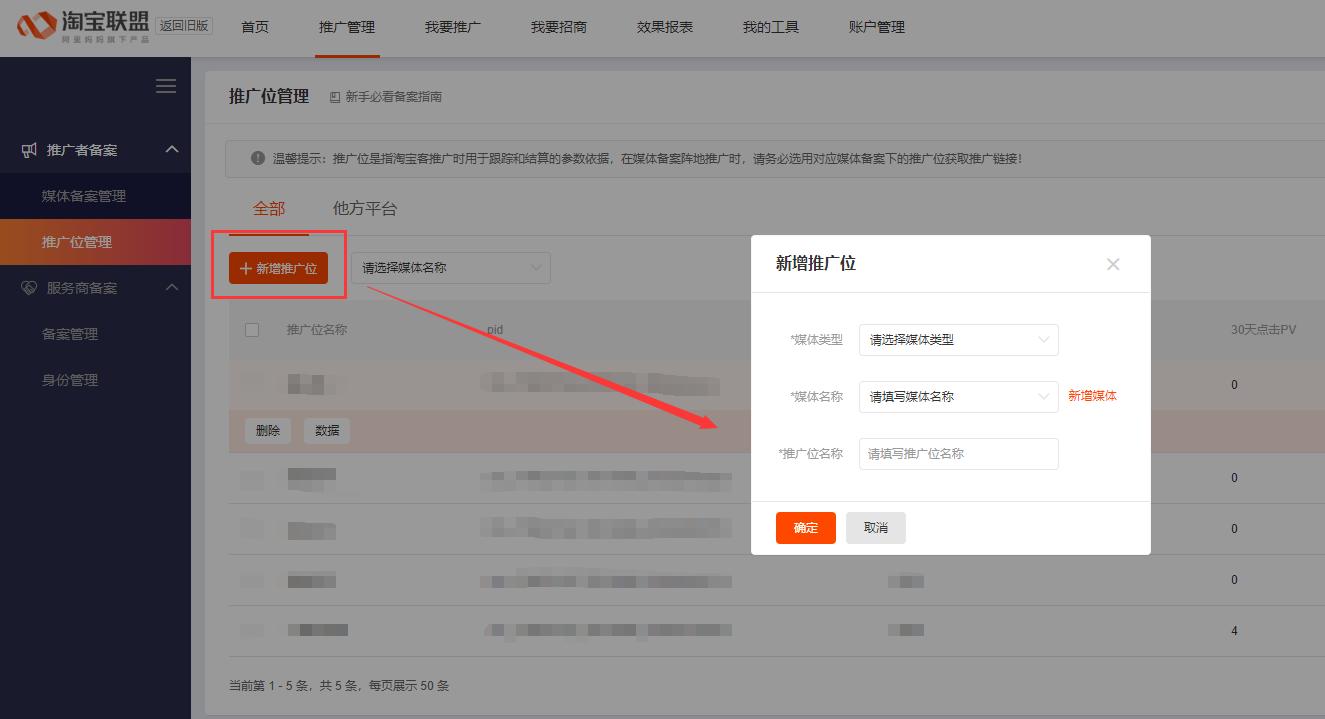Viewport: 1325px width, 719px height.
Task: Collapse the 推广者备案 section
Action: point(170,150)
